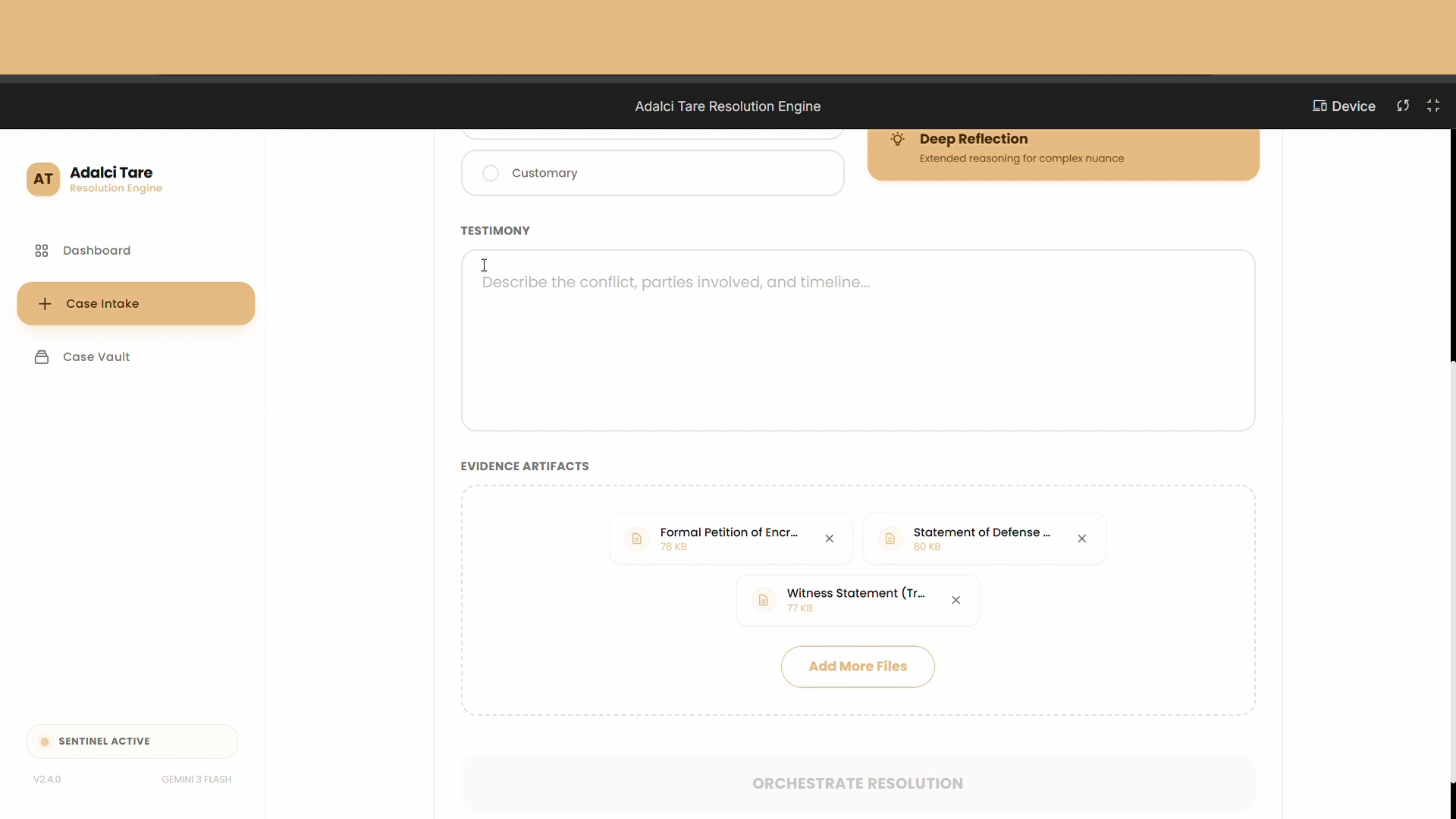Select the Customary radio option
The image size is (1456, 819).
click(x=491, y=173)
